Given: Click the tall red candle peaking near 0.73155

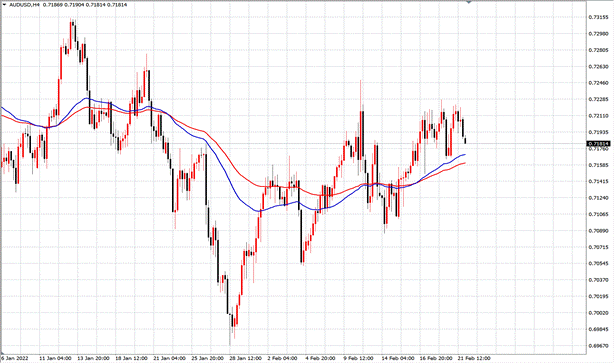Looking at the screenshot, I should click(71, 33).
